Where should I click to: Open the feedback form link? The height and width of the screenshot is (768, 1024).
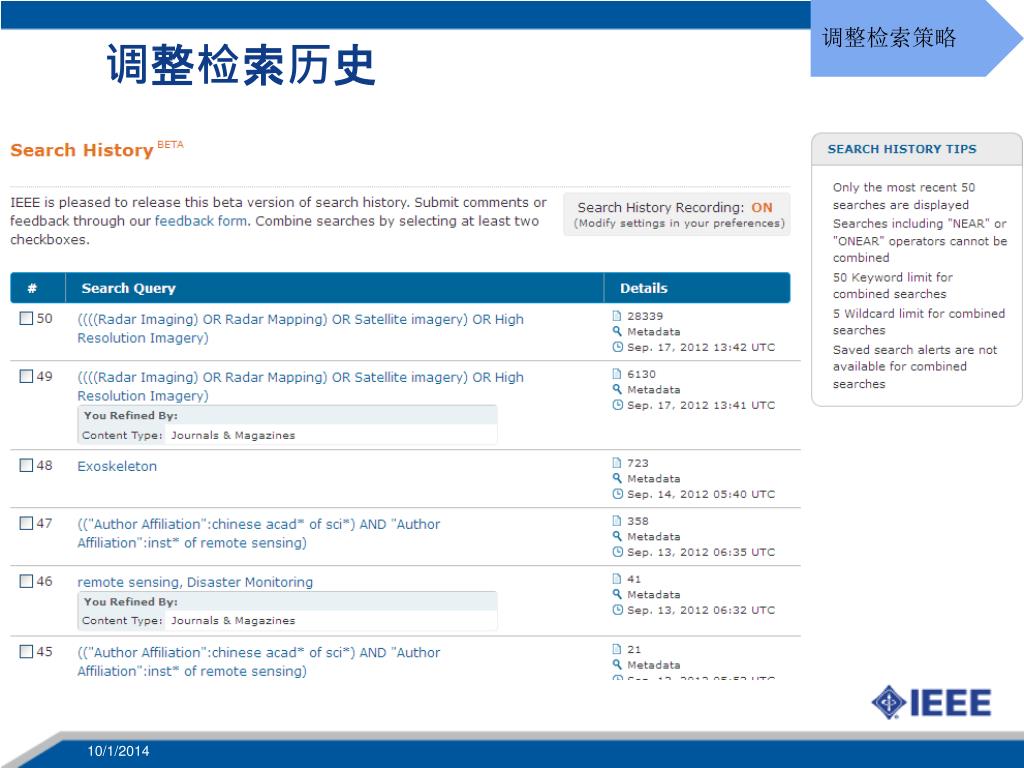[200, 221]
